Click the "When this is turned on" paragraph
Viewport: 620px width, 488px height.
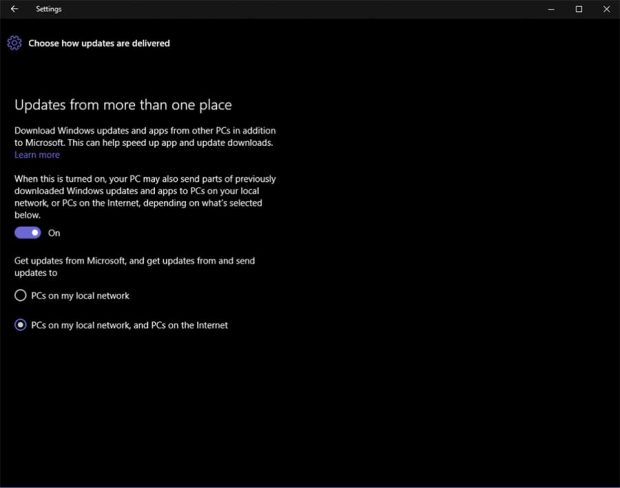click(144, 196)
